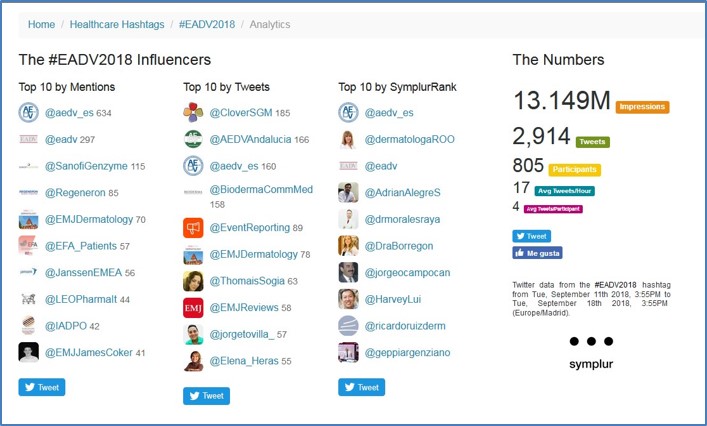
Task: Click the Me gusta Facebook like button
Action: coord(537,253)
